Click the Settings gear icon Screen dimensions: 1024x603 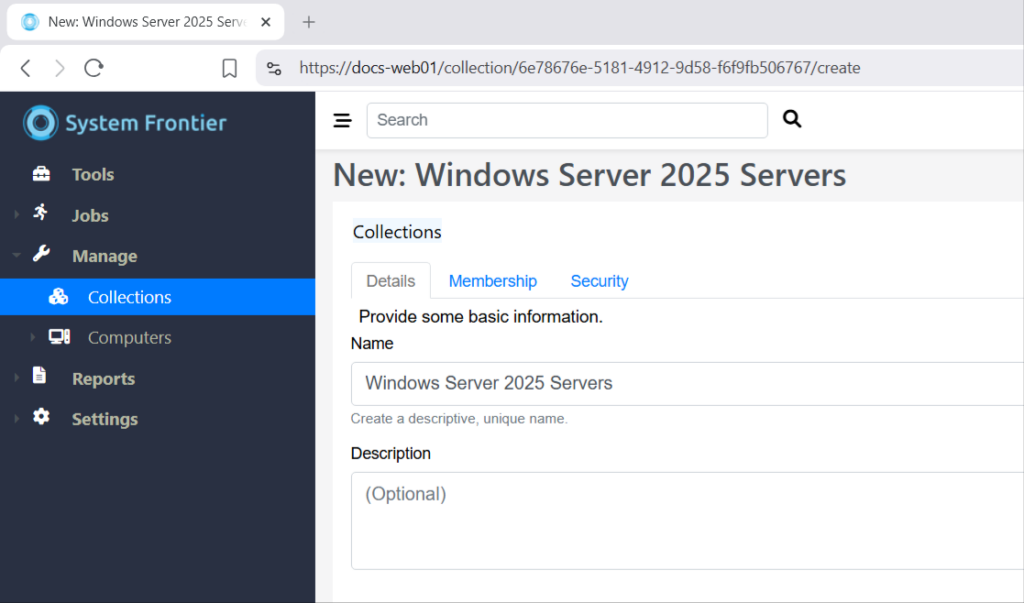point(41,418)
